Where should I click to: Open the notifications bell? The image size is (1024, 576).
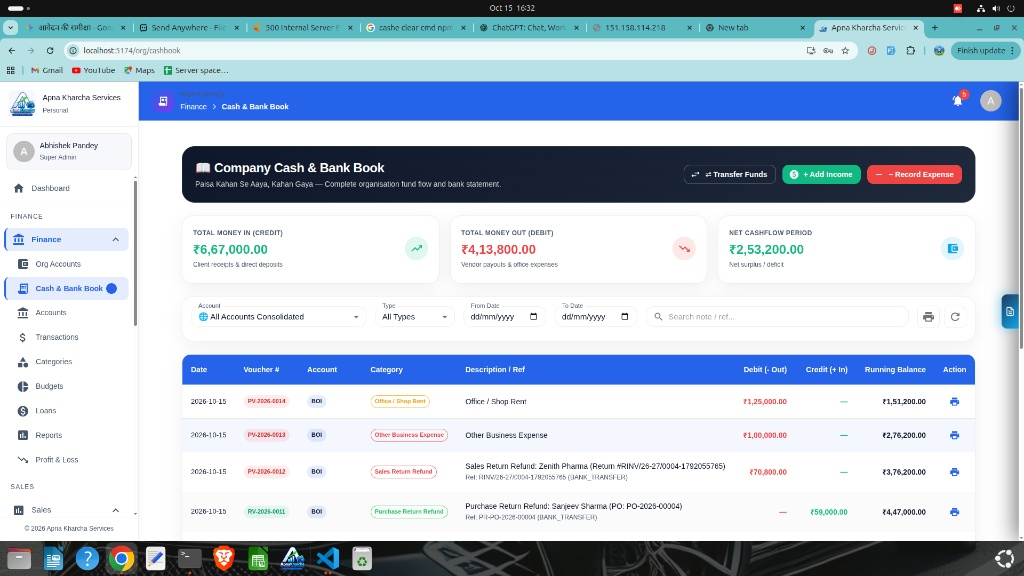[x=957, y=101]
